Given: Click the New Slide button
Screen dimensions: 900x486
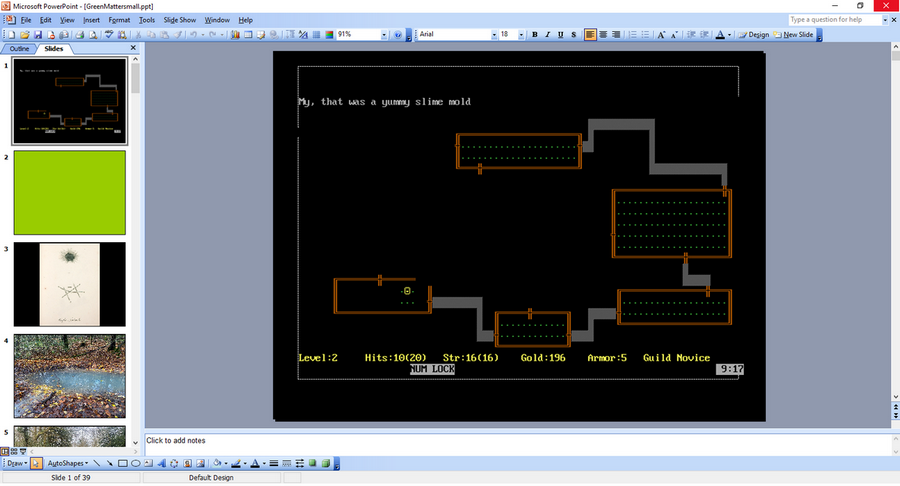Looking at the screenshot, I should [798, 34].
